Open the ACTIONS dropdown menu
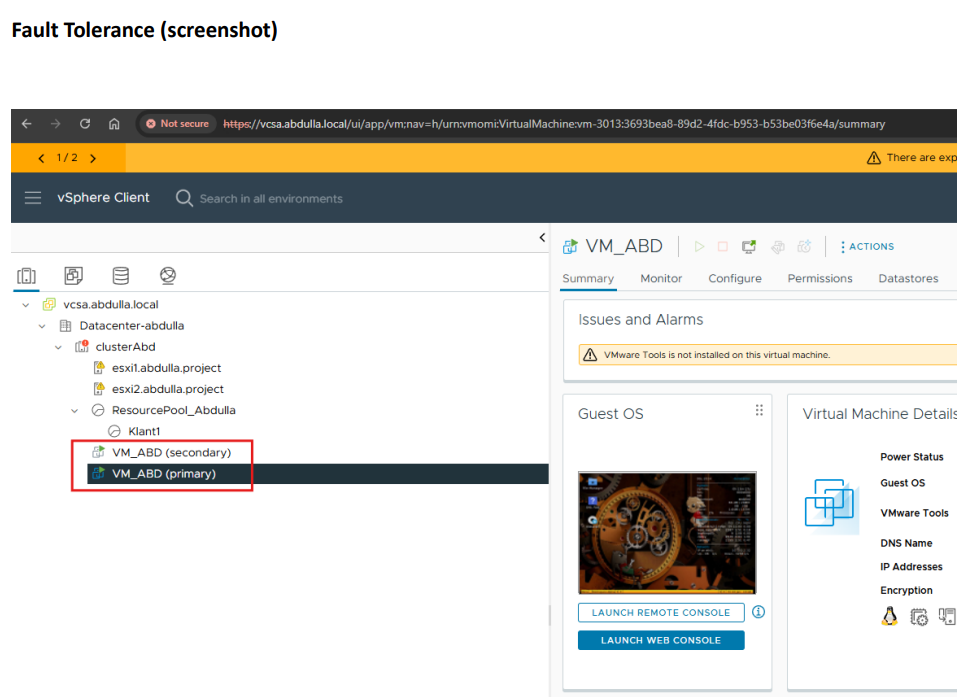The height and width of the screenshot is (697, 968). 867,246
